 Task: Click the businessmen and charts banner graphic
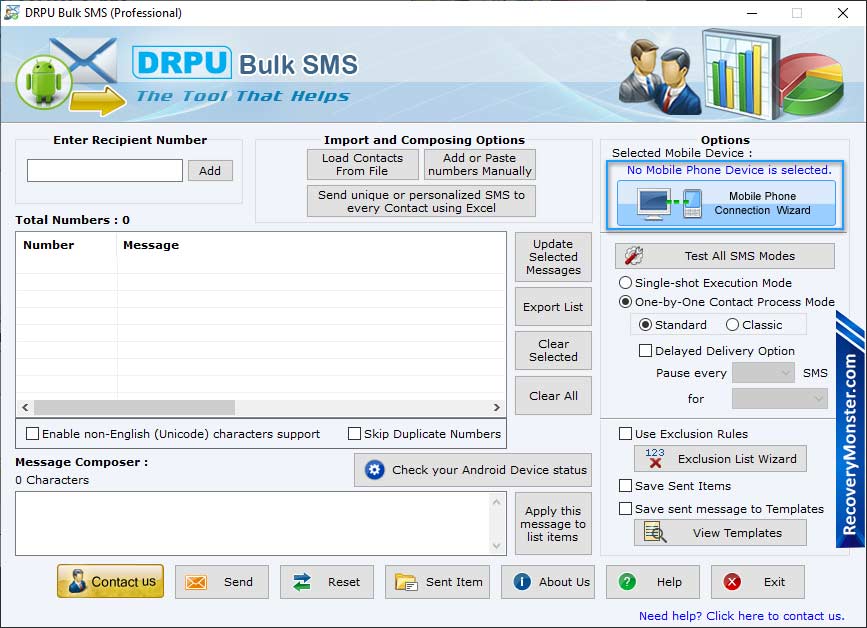click(x=731, y=74)
